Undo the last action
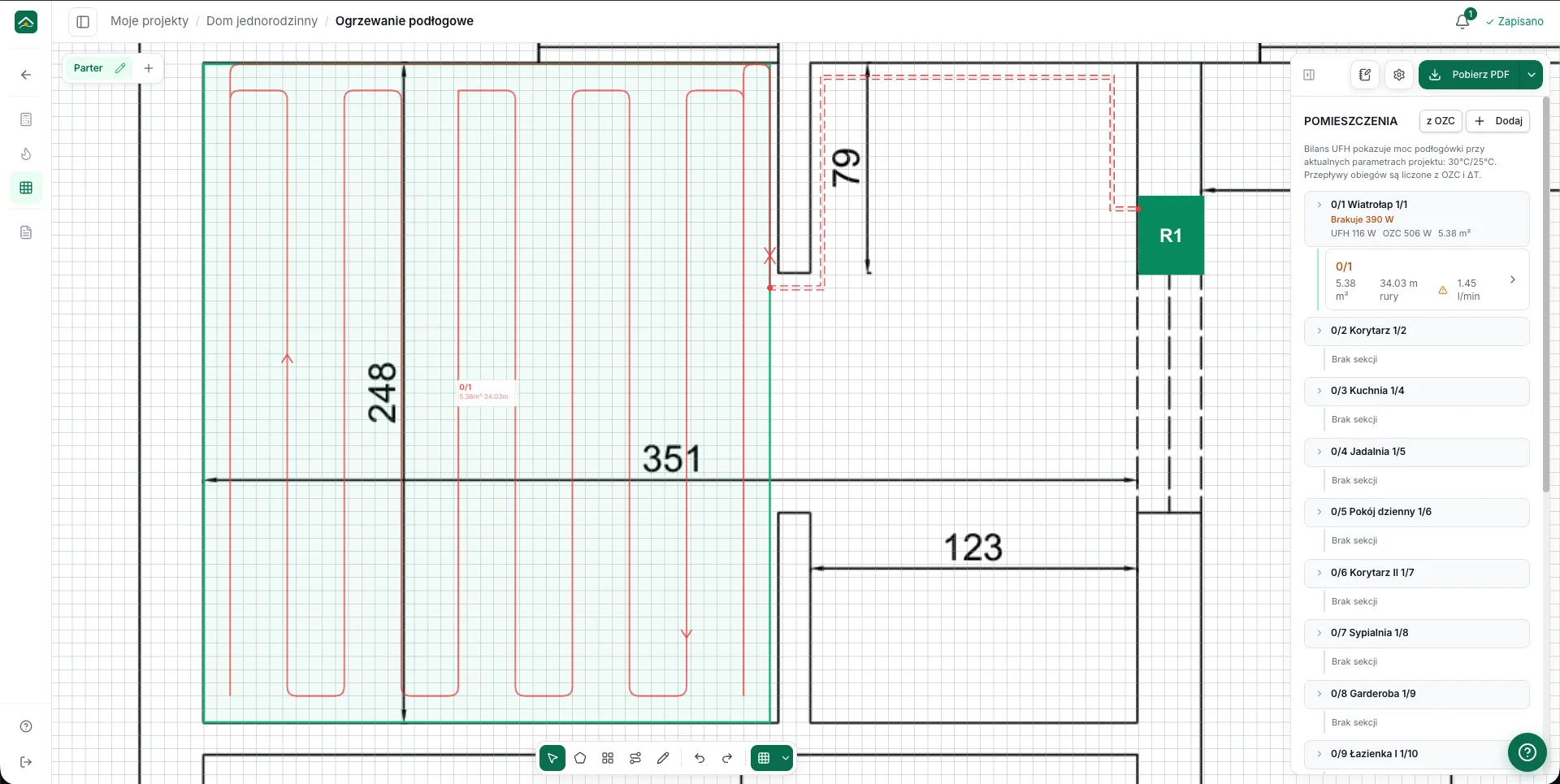The image size is (1560, 784). (700, 758)
